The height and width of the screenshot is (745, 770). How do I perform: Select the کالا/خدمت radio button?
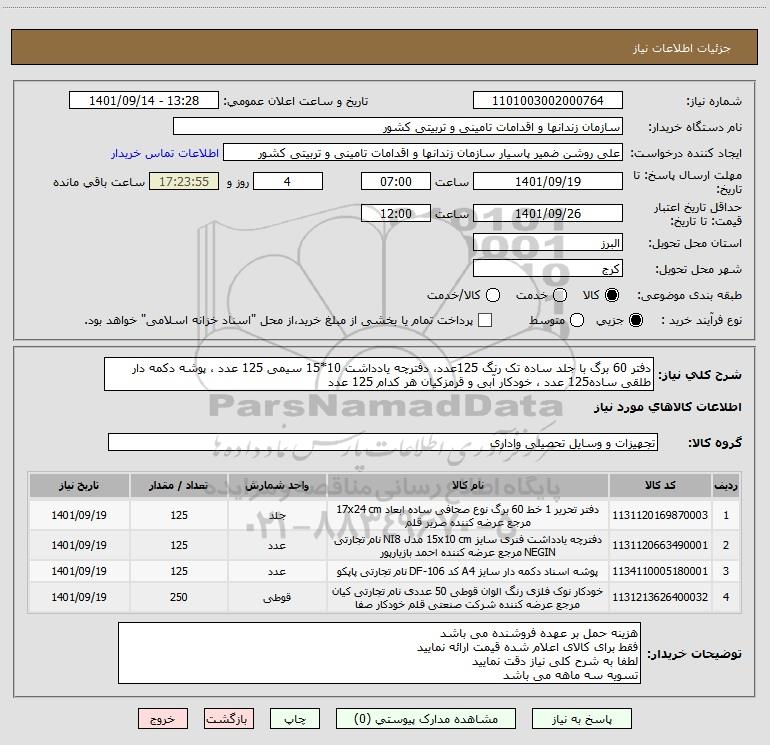coord(493,295)
